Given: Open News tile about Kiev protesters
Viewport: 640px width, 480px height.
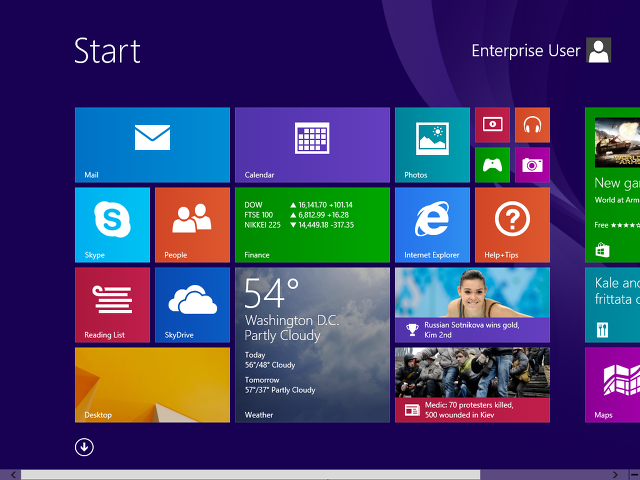Looking at the screenshot, I should [472, 385].
